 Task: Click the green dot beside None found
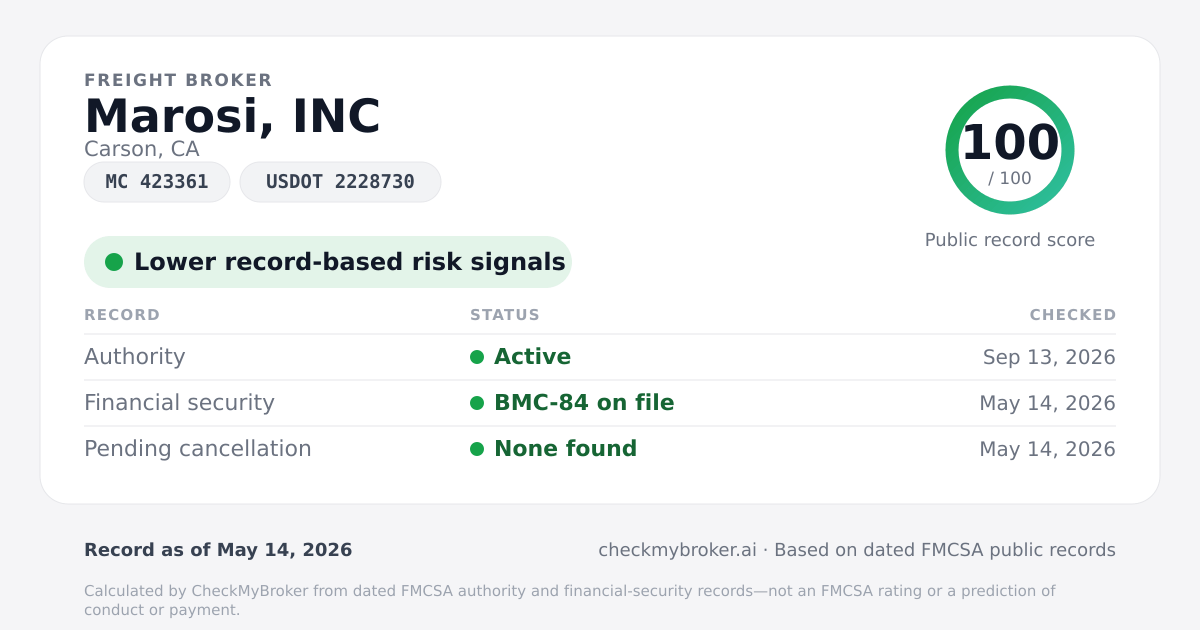pyautogui.click(x=477, y=449)
